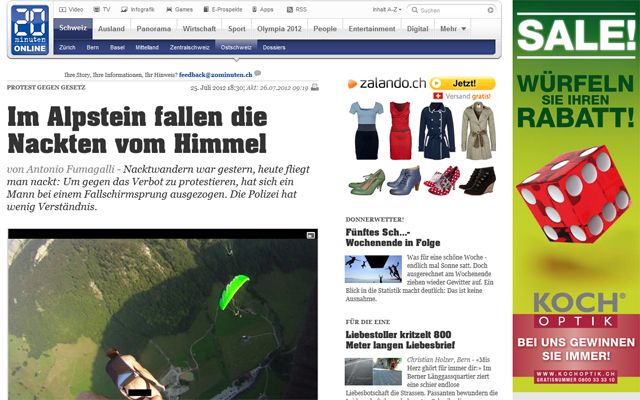Select Ostschweiz in the sub-navigation
Viewport: 640px width, 400px height.
click(236, 47)
